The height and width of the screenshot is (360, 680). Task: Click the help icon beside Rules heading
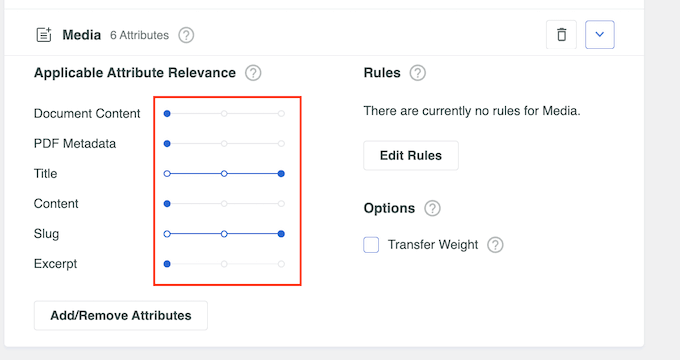pos(418,73)
